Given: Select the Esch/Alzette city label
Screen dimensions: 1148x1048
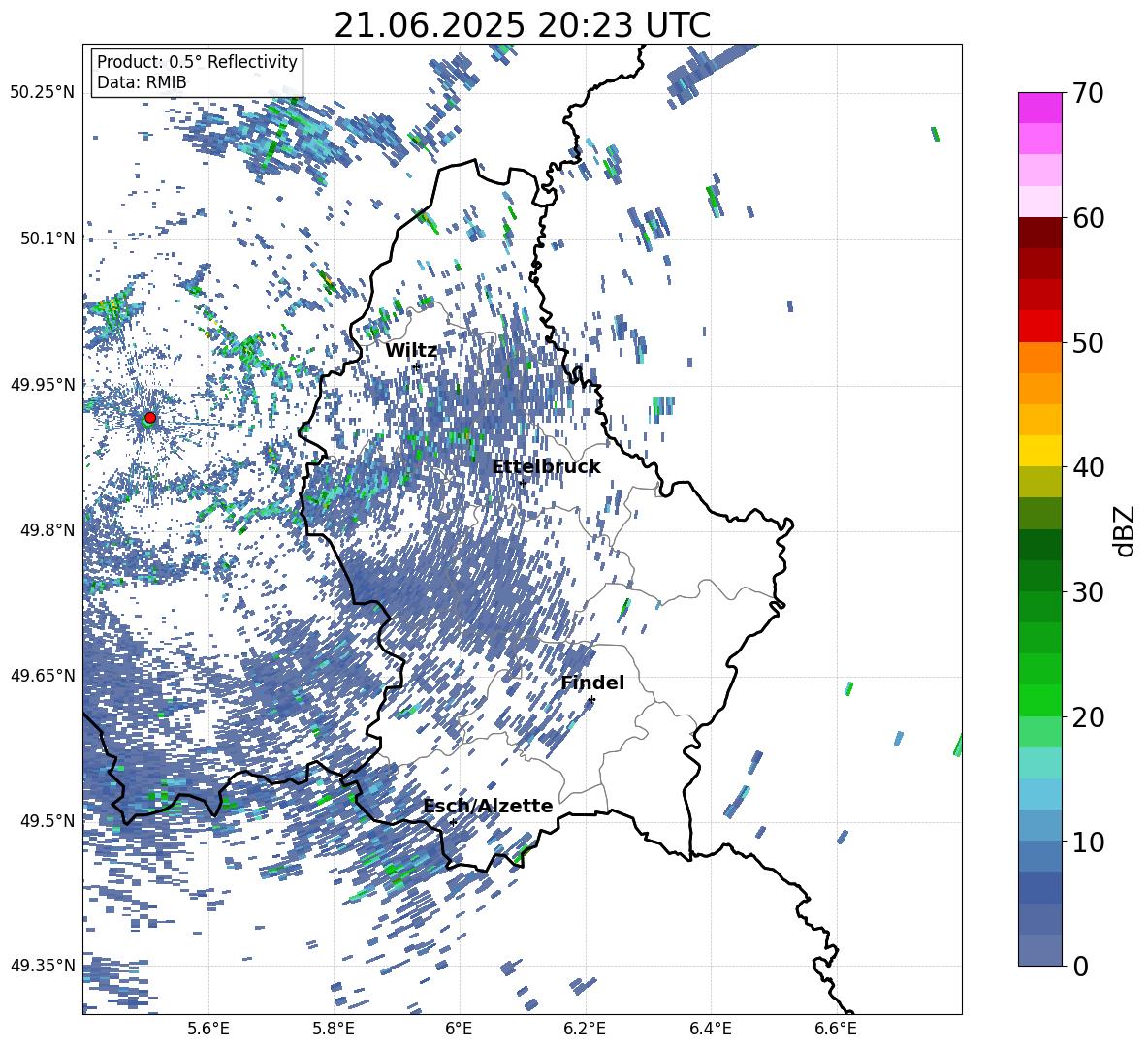Looking at the screenshot, I should coord(489,806).
